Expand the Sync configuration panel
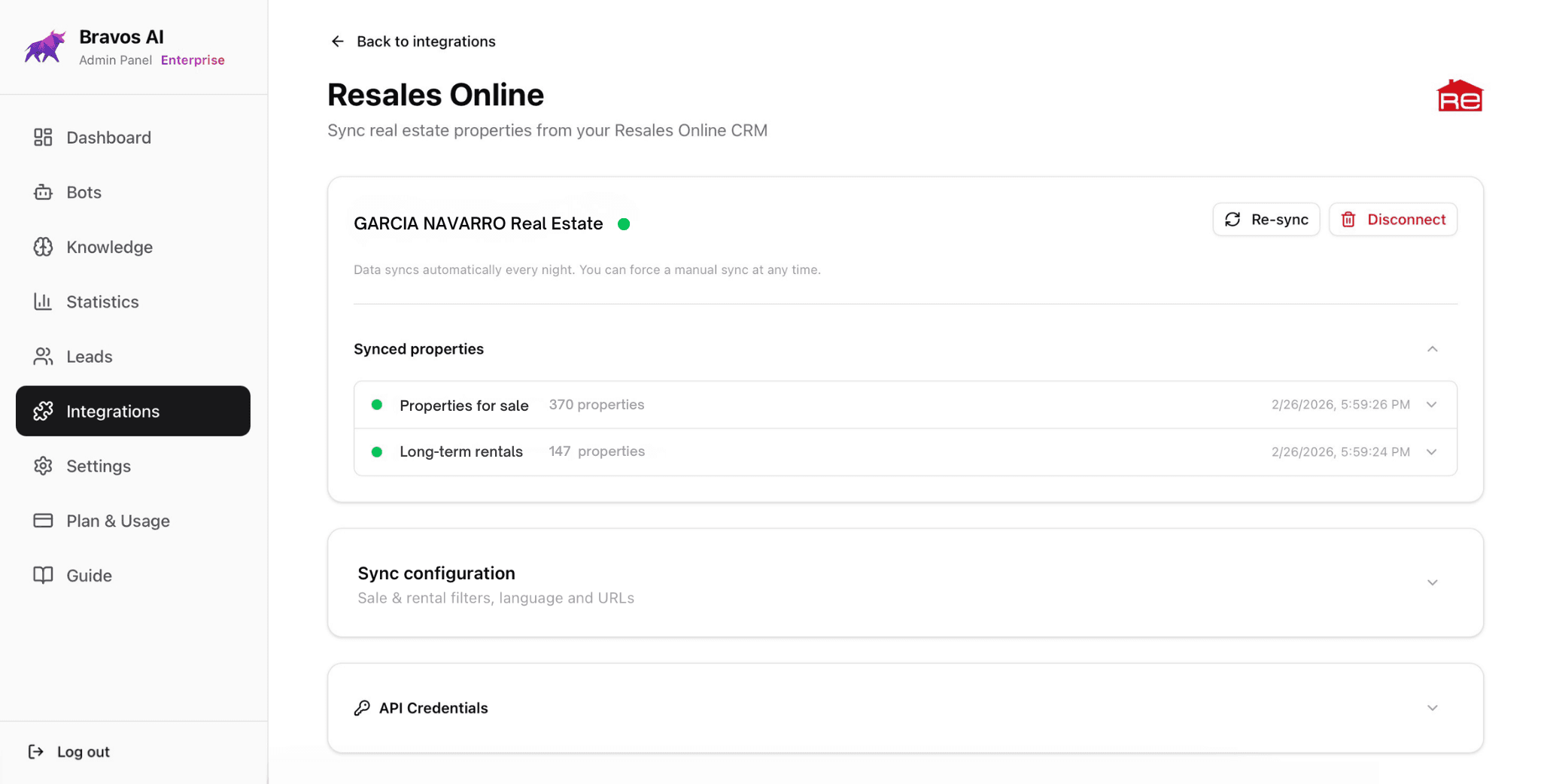The image size is (1541, 784). tap(1432, 582)
